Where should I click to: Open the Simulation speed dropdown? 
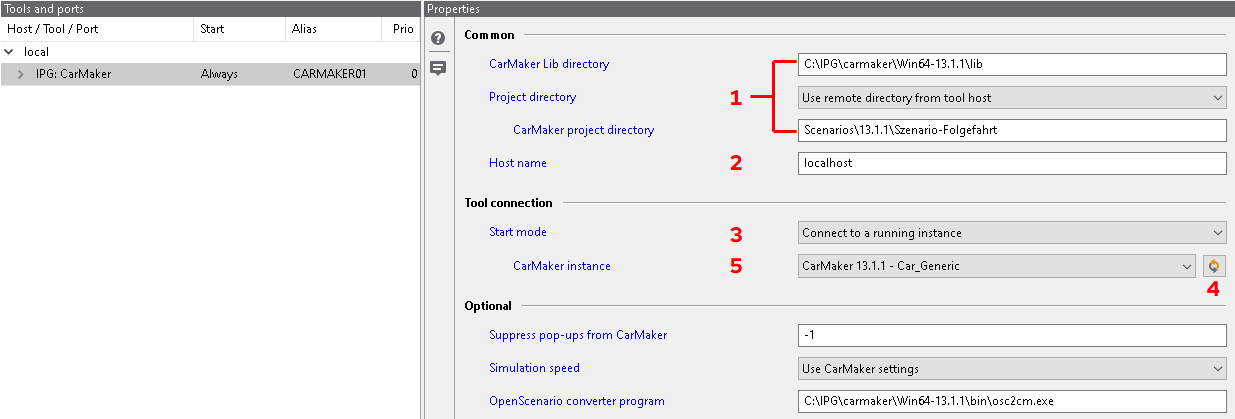coord(1012,368)
